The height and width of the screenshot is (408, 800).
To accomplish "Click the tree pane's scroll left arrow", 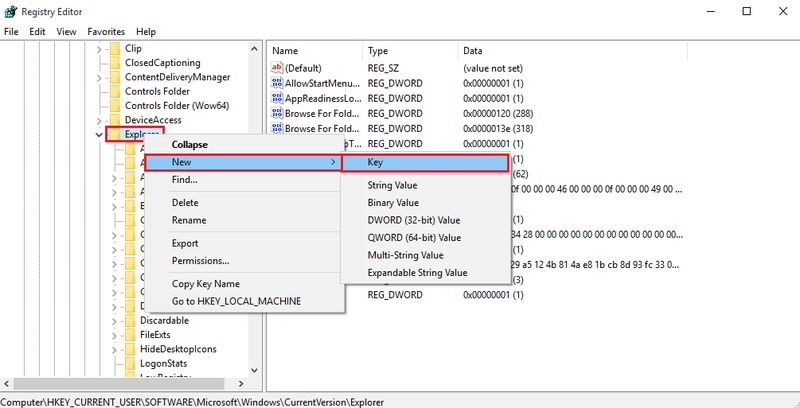I will [x=6, y=384].
